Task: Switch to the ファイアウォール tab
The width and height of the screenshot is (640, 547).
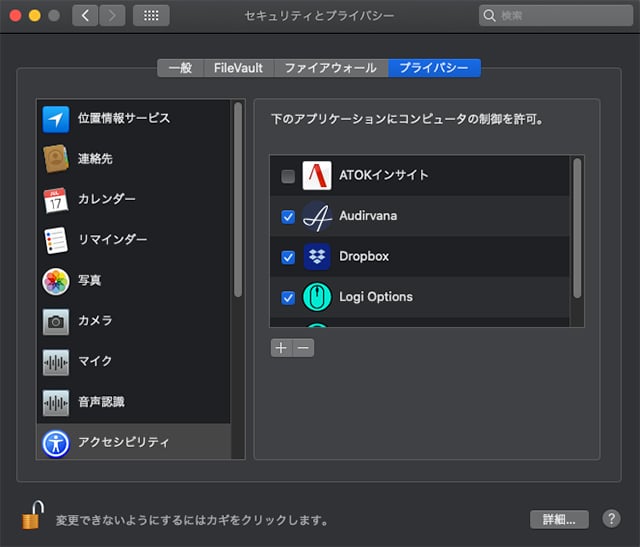Action: 331,68
